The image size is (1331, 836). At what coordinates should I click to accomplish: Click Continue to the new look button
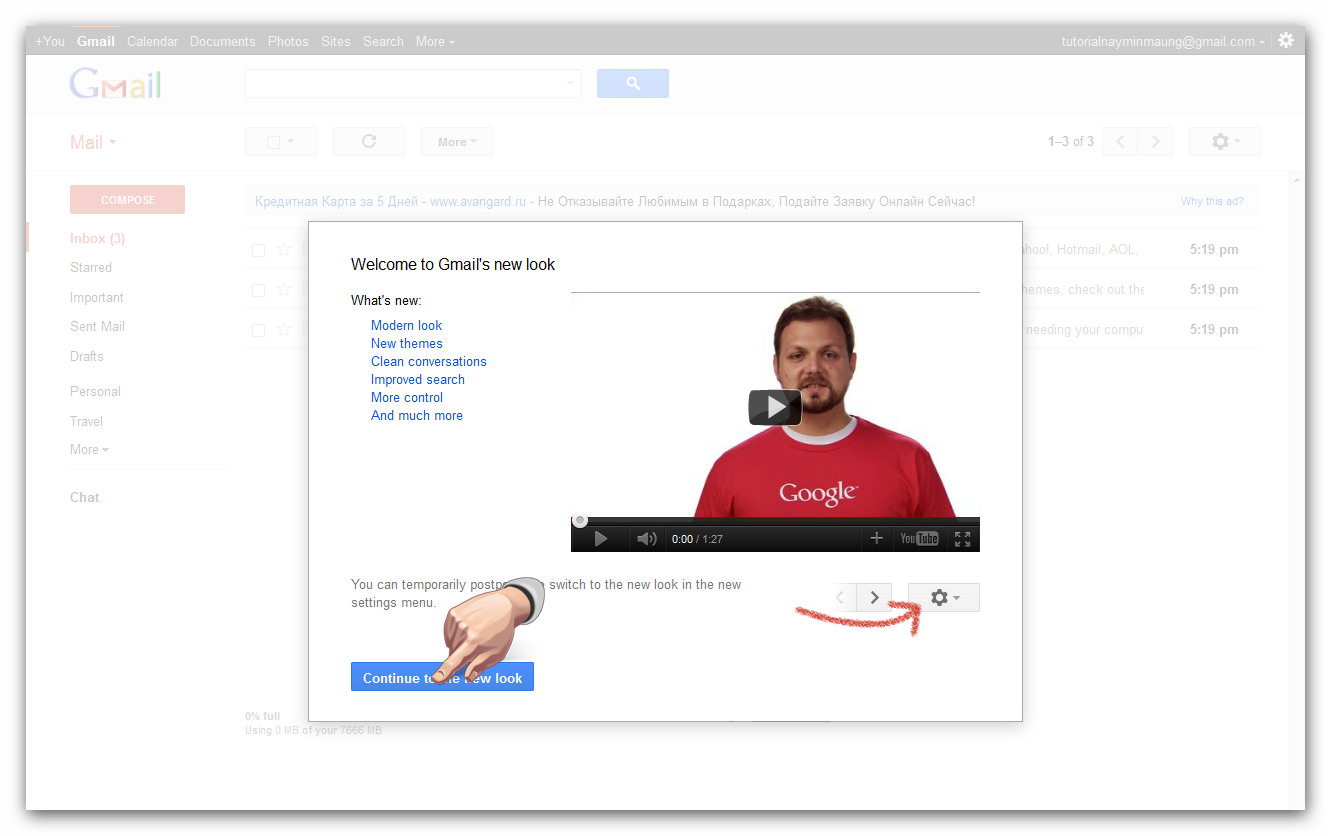point(442,677)
